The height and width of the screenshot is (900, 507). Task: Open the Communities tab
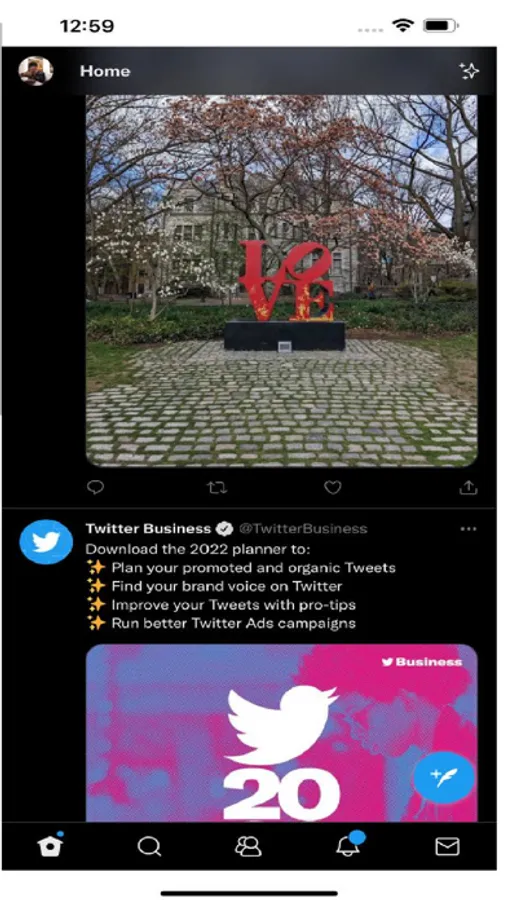tap(248, 846)
